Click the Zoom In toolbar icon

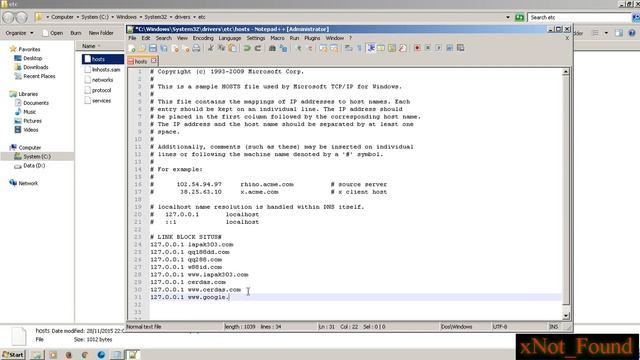(x=299, y=48)
